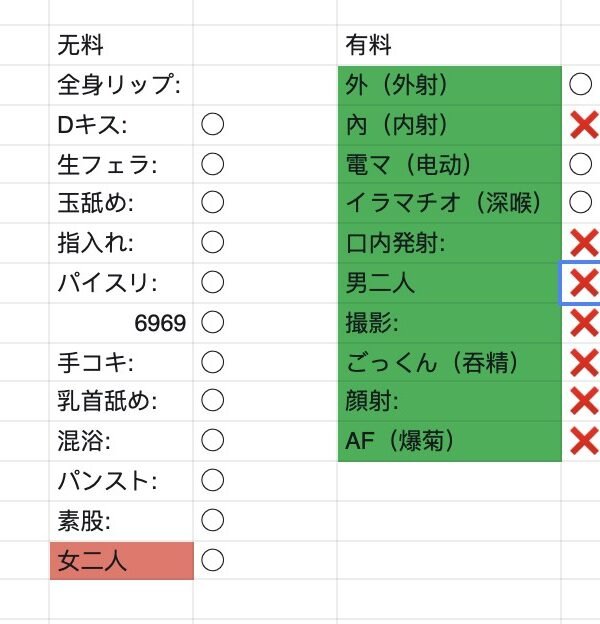Select the cell containing 6969
The image size is (600, 624).
pyautogui.click(x=121, y=322)
